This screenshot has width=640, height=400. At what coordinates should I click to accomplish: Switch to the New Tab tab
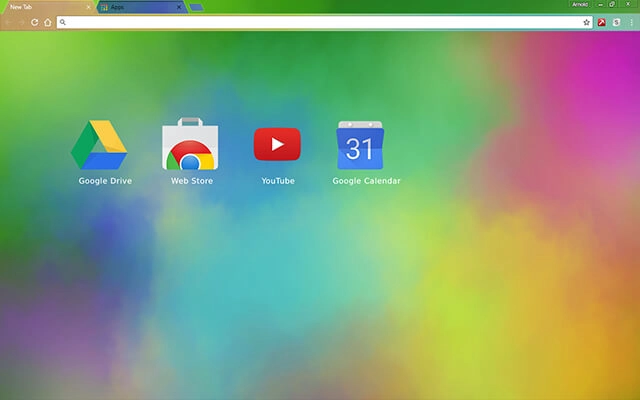(x=47, y=7)
